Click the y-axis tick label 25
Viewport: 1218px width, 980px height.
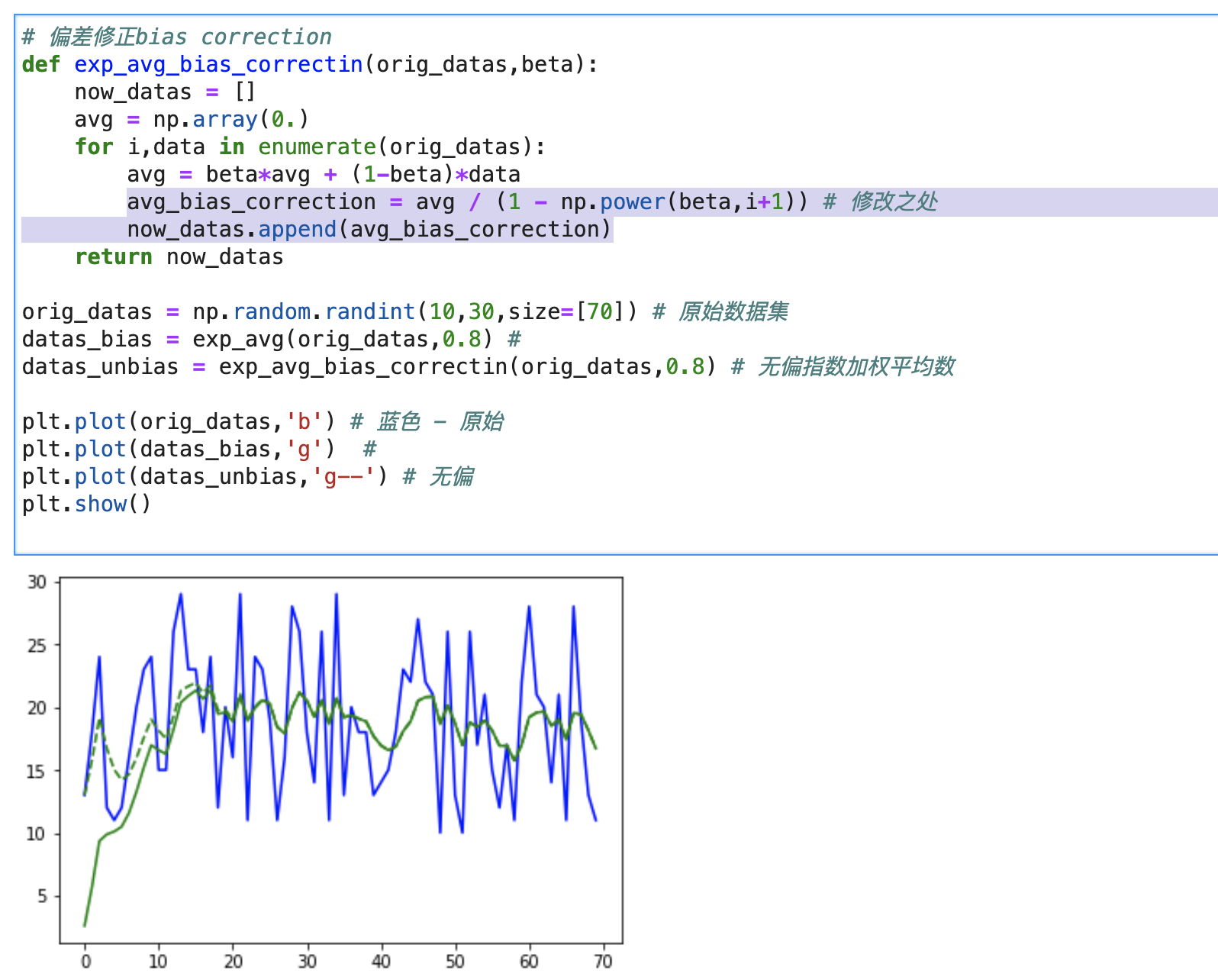[x=37, y=646]
